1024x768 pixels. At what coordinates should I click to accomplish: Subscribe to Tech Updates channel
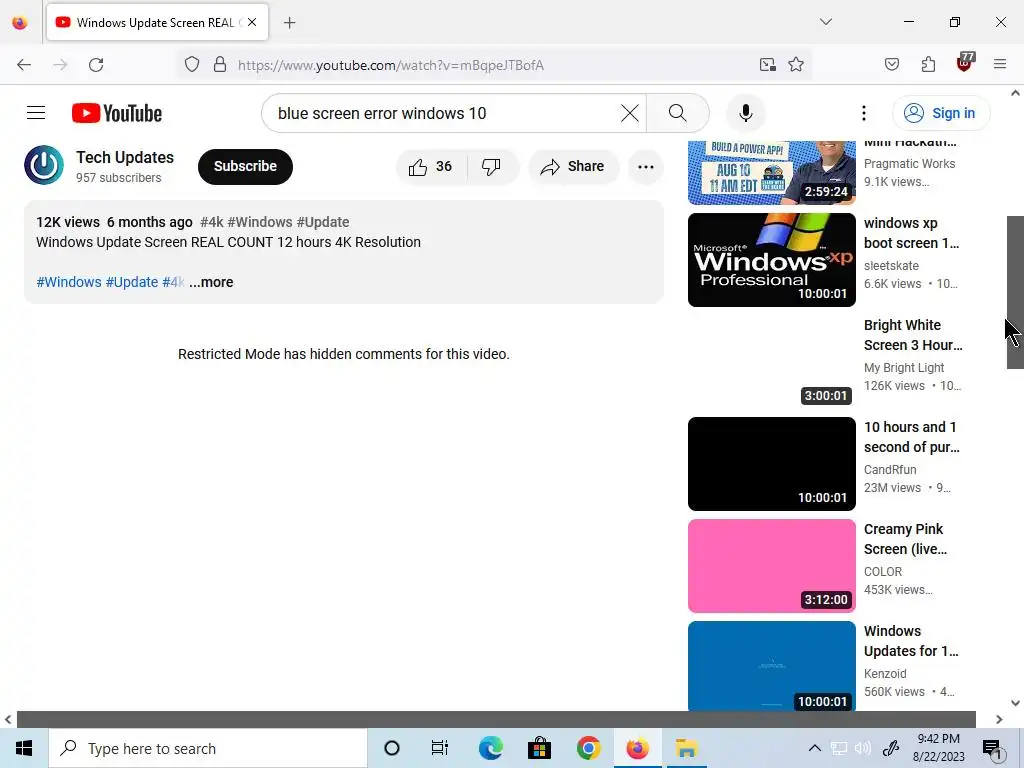pyautogui.click(x=245, y=167)
